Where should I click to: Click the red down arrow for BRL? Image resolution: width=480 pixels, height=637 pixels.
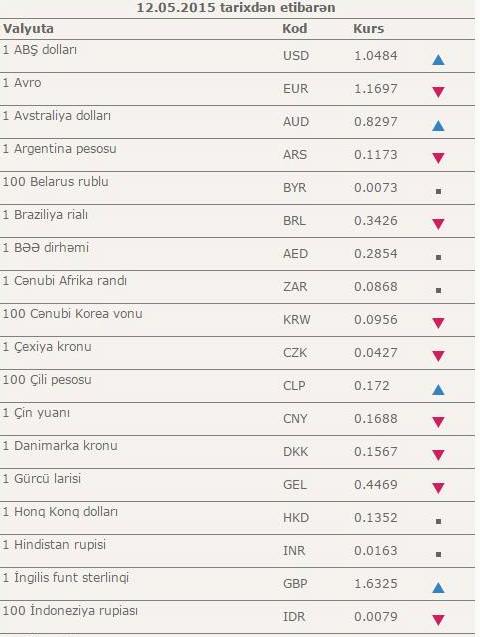pos(438,224)
